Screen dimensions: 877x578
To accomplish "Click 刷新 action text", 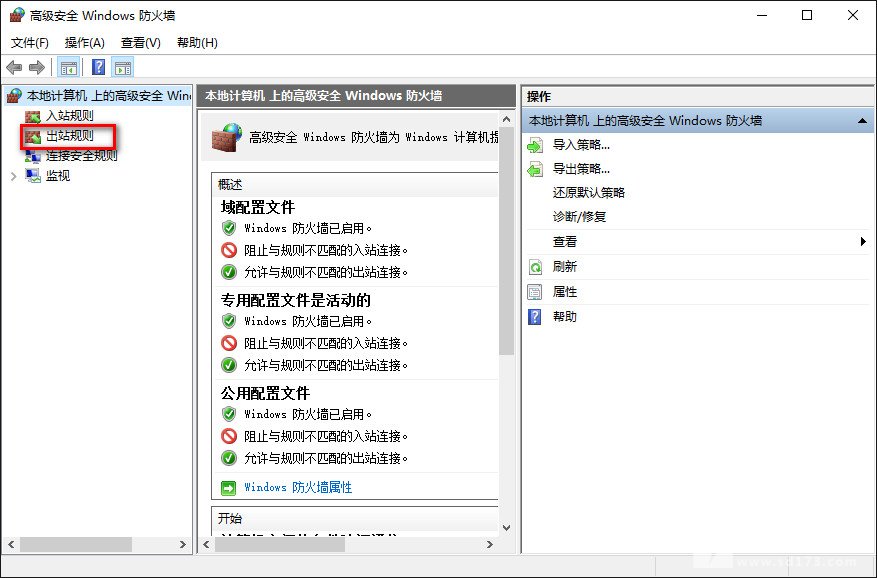I will 564,266.
